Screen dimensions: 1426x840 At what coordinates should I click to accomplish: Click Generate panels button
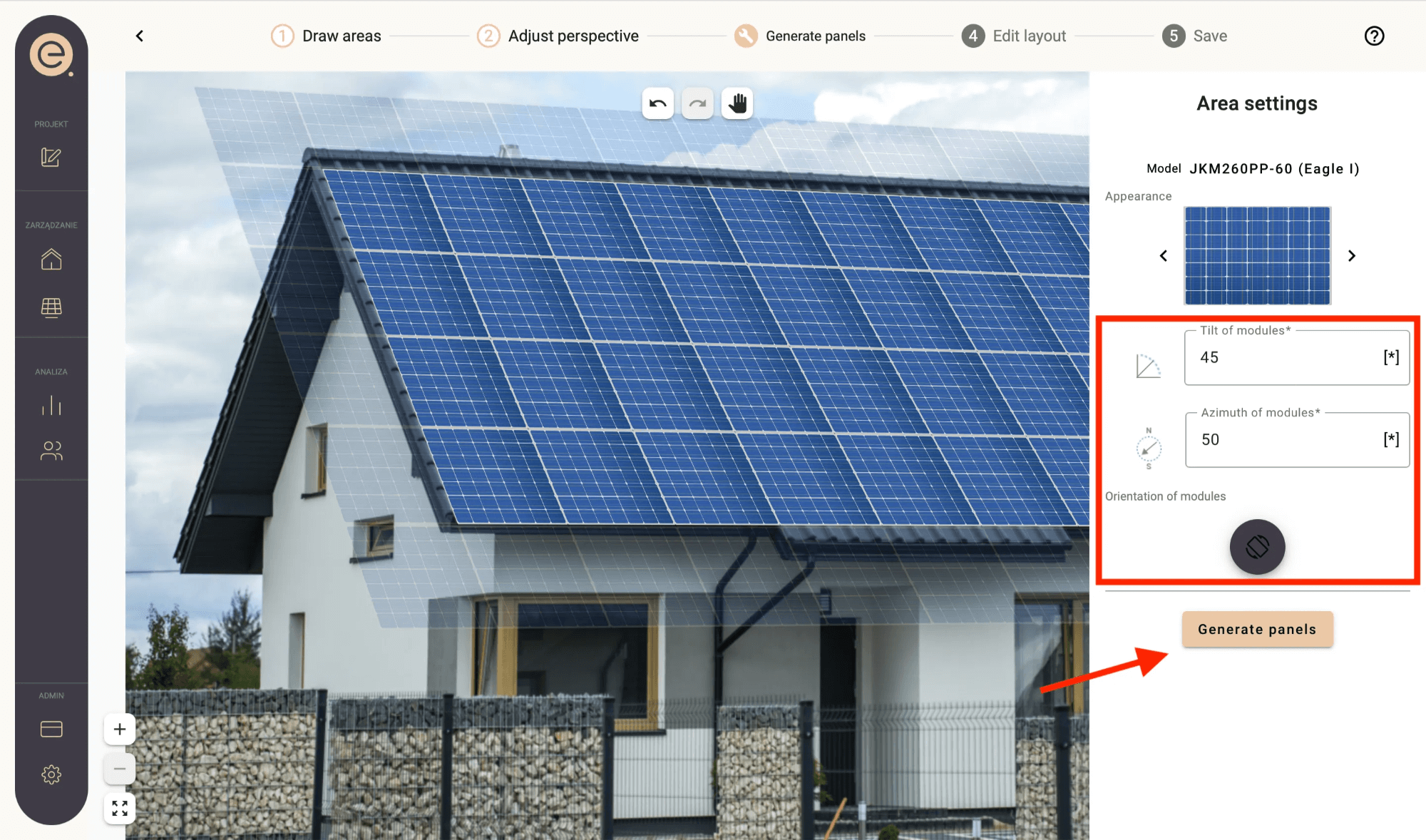coord(1257,629)
